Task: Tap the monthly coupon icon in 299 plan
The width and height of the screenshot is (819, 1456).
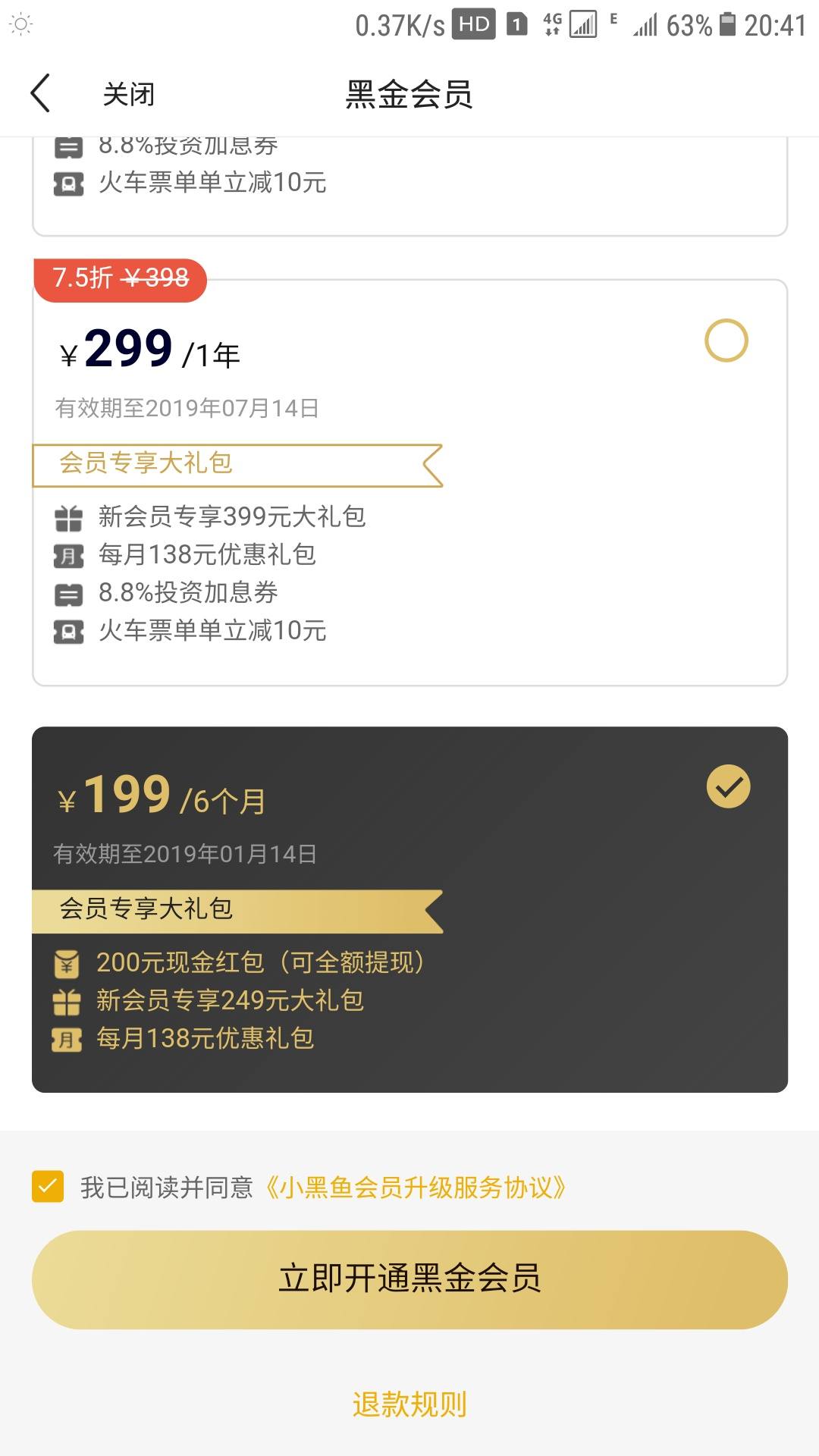Action: click(x=68, y=556)
